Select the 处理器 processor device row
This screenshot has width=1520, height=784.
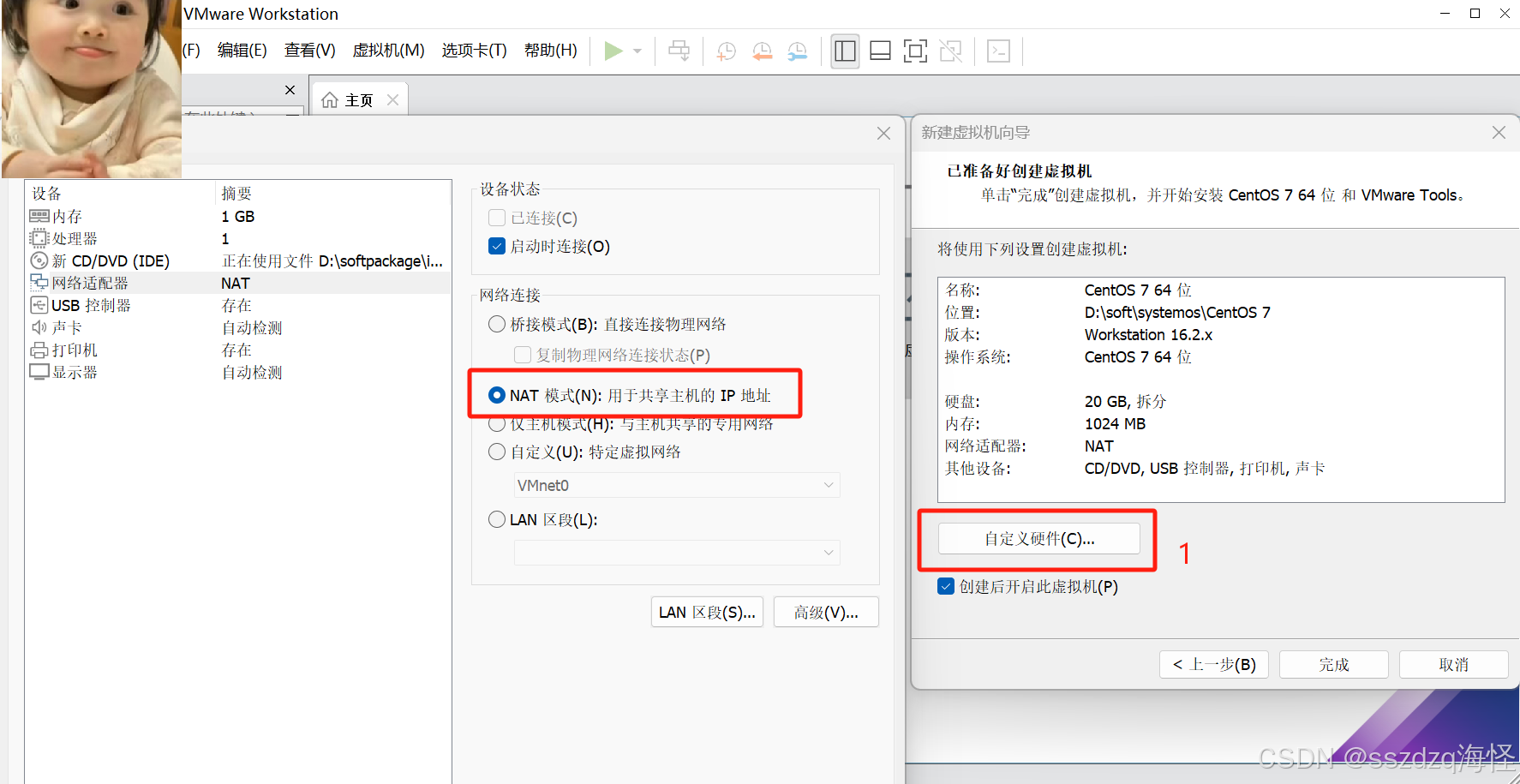coord(238,239)
